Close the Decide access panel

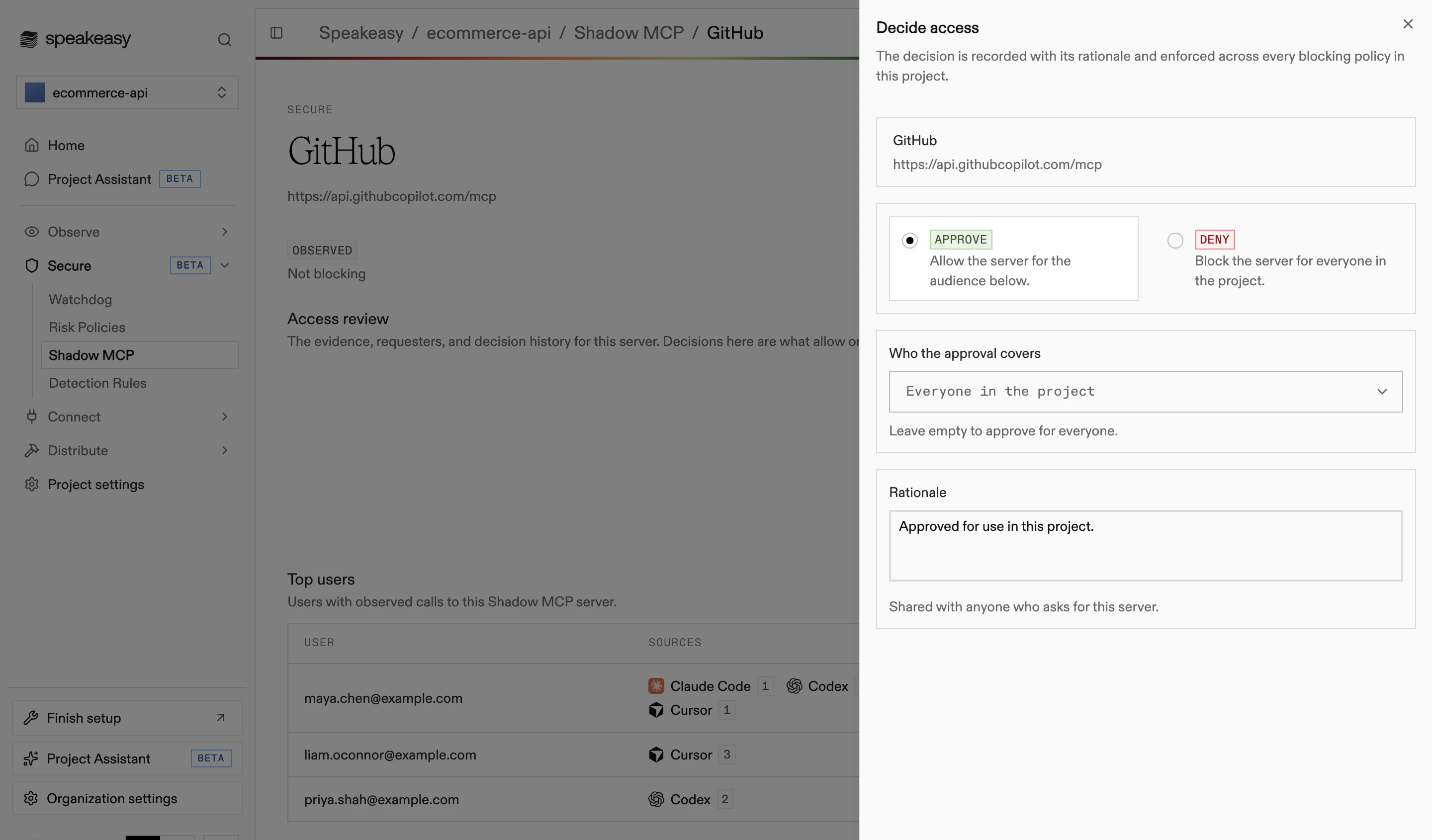click(x=1408, y=24)
